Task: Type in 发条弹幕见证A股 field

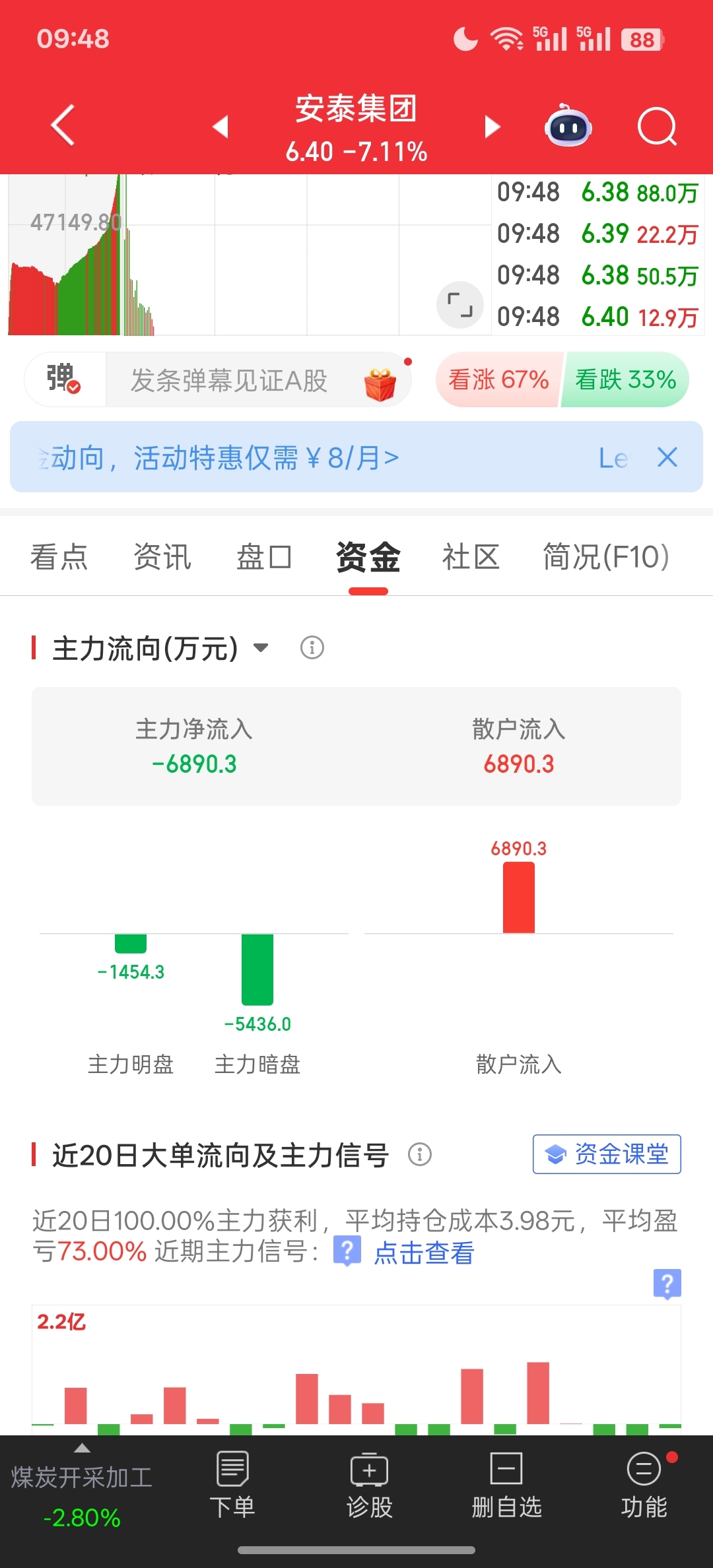Action: coord(229,381)
